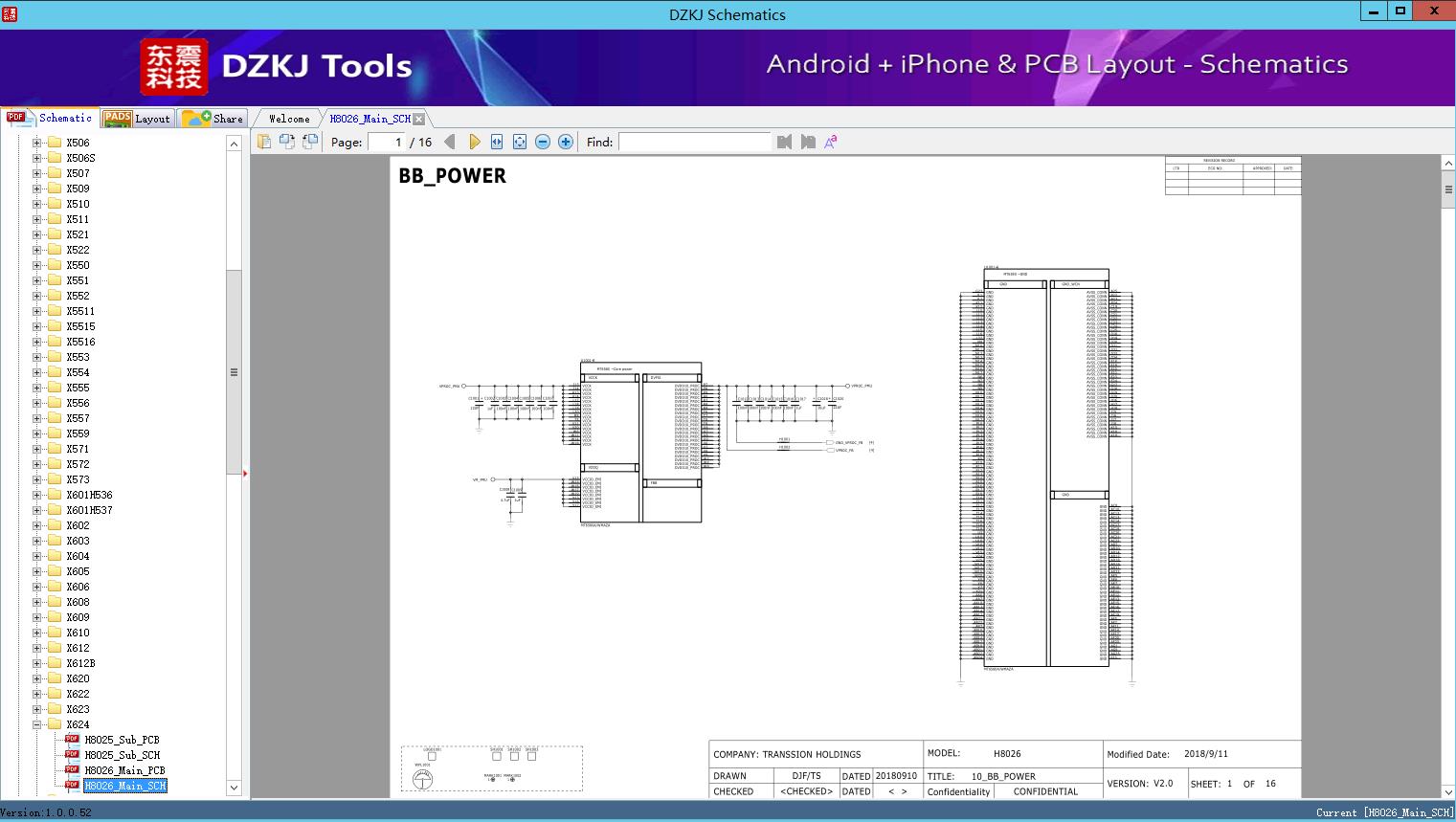Click the 'CONFIDENTIAL' text in title block
The width and height of the screenshot is (1456, 822).
1045,791
